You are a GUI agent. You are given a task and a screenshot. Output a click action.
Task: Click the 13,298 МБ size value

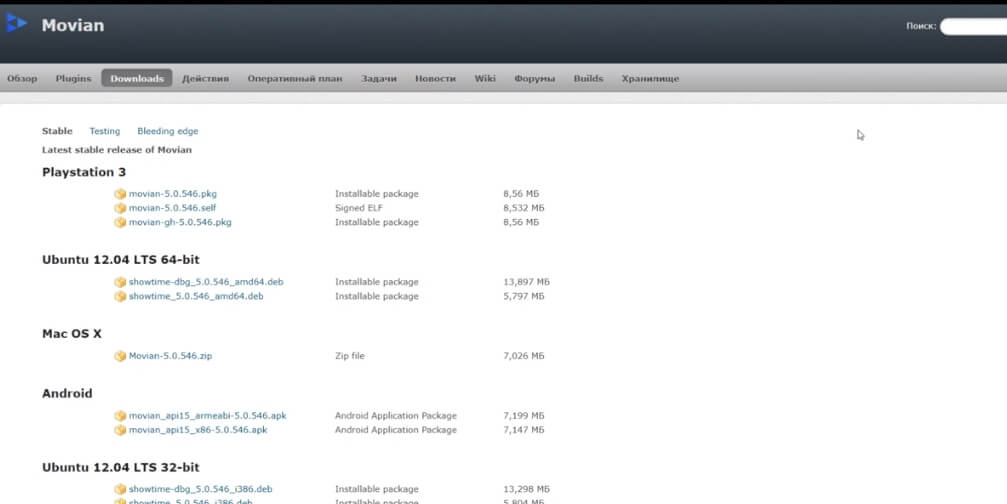pos(526,489)
